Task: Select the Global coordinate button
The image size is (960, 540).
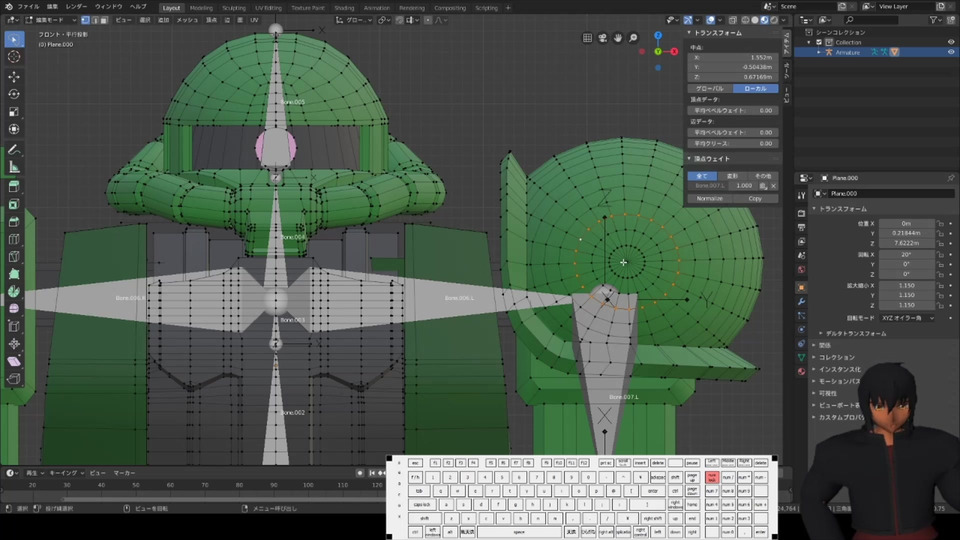Action: click(x=710, y=89)
